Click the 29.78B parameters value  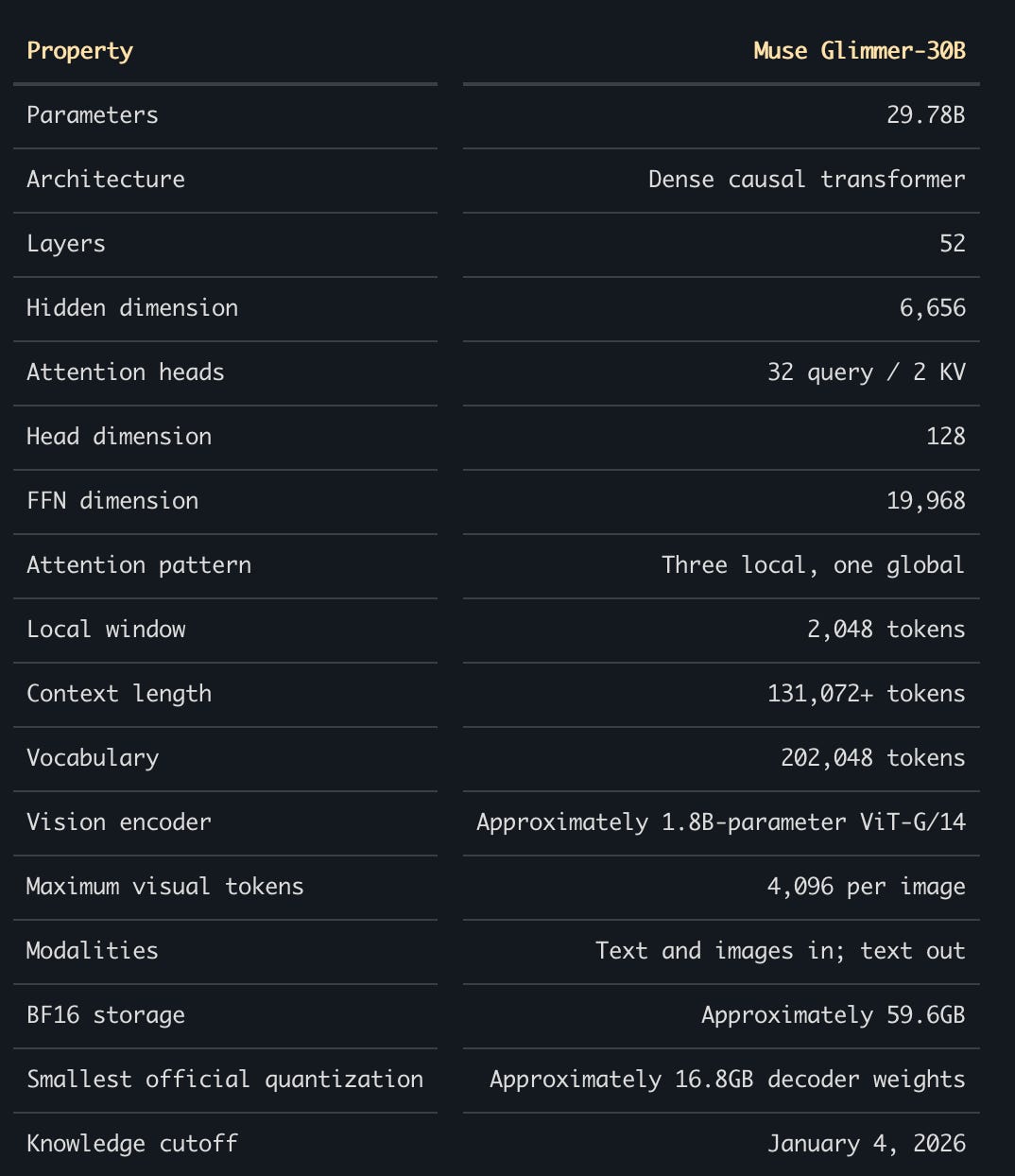(925, 115)
